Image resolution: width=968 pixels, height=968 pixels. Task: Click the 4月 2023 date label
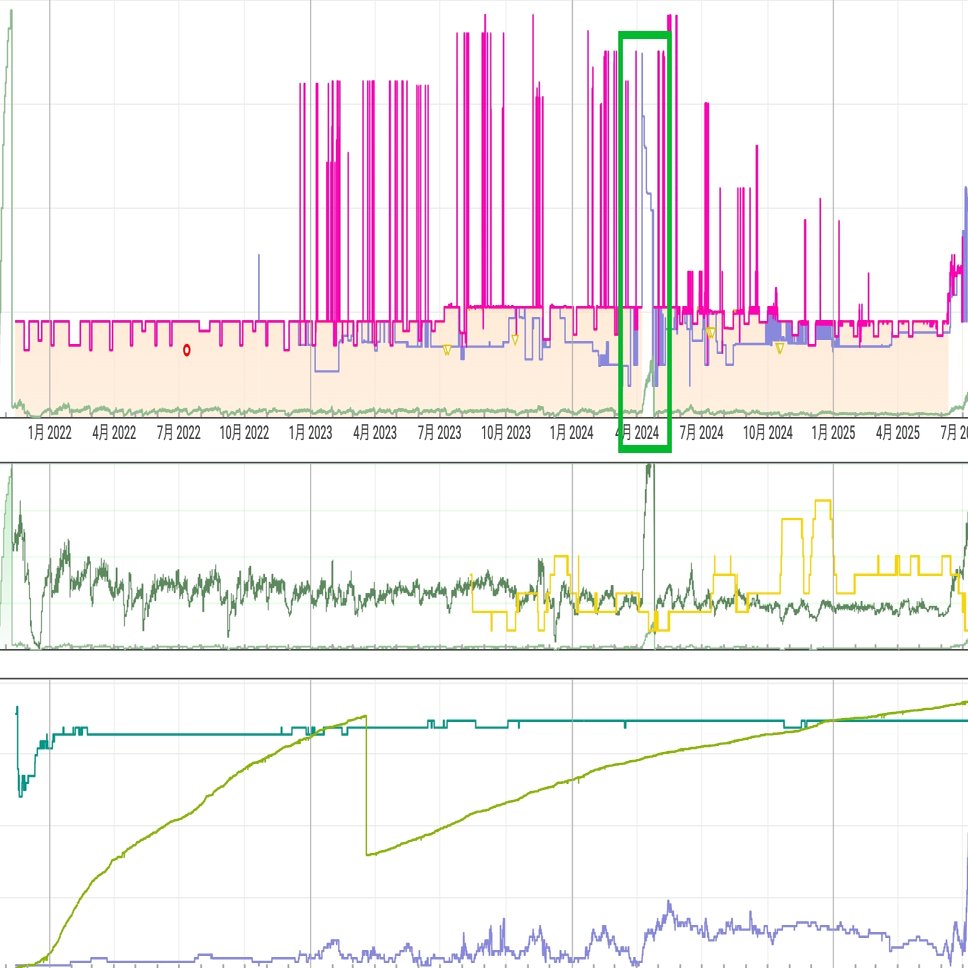(375, 433)
